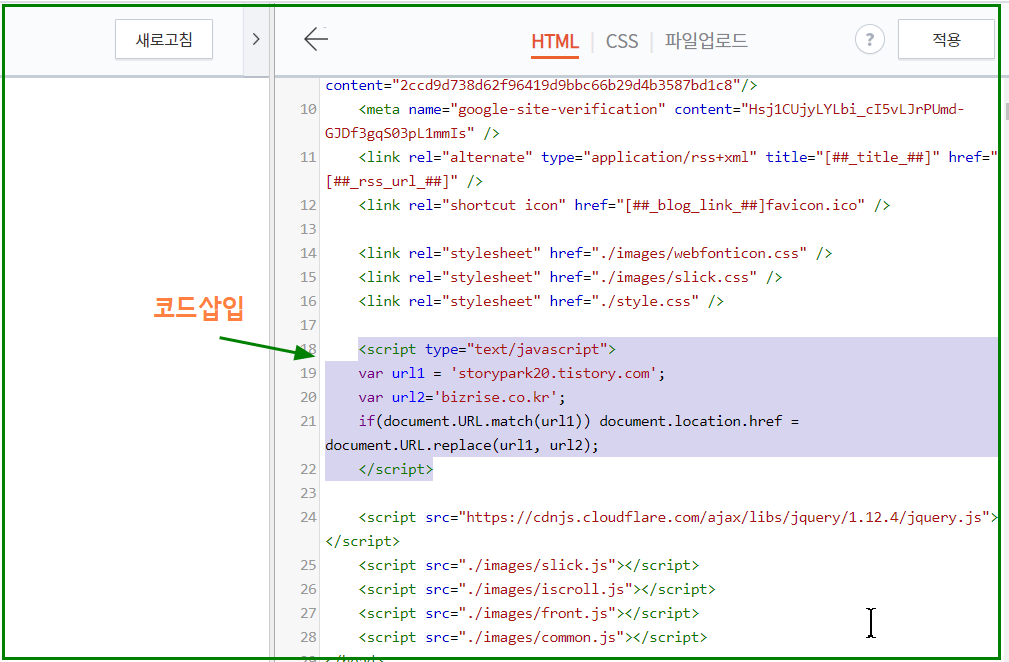Click the ./images/iscroll.js script line
The image size is (1009, 662).
point(537,589)
